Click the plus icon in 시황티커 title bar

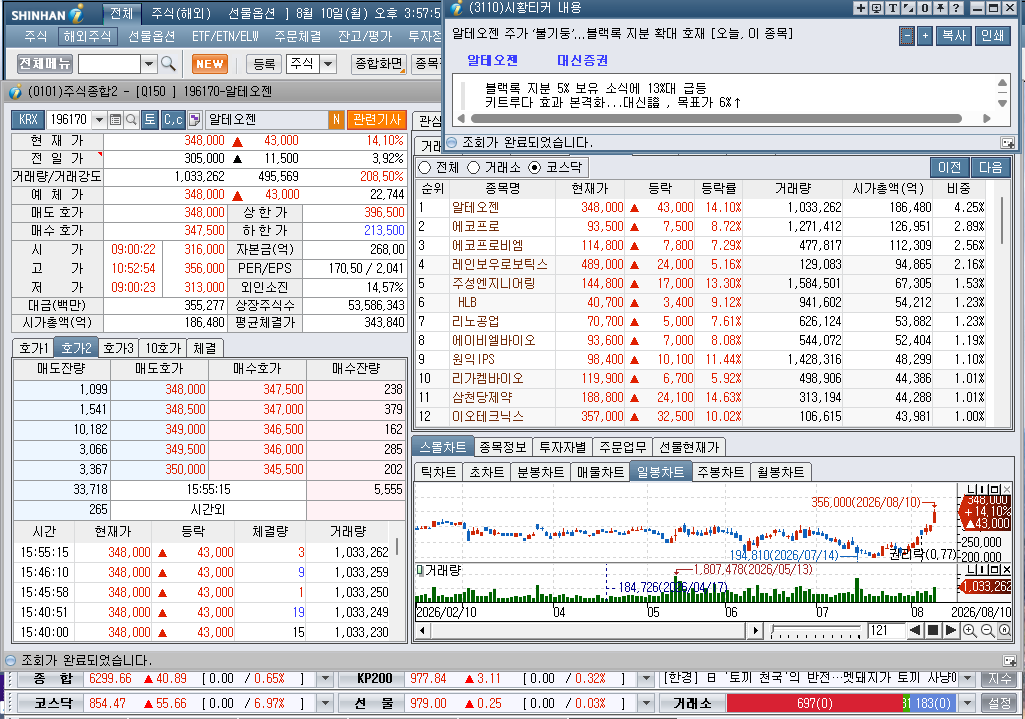860,8
